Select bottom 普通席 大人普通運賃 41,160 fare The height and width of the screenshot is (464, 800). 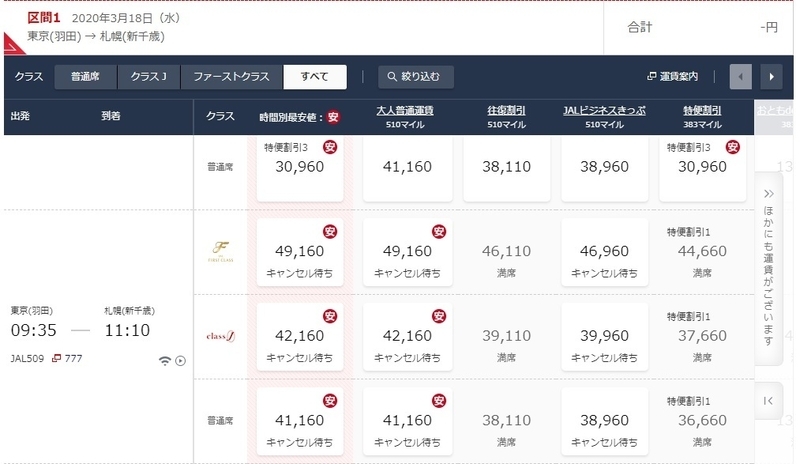407,422
